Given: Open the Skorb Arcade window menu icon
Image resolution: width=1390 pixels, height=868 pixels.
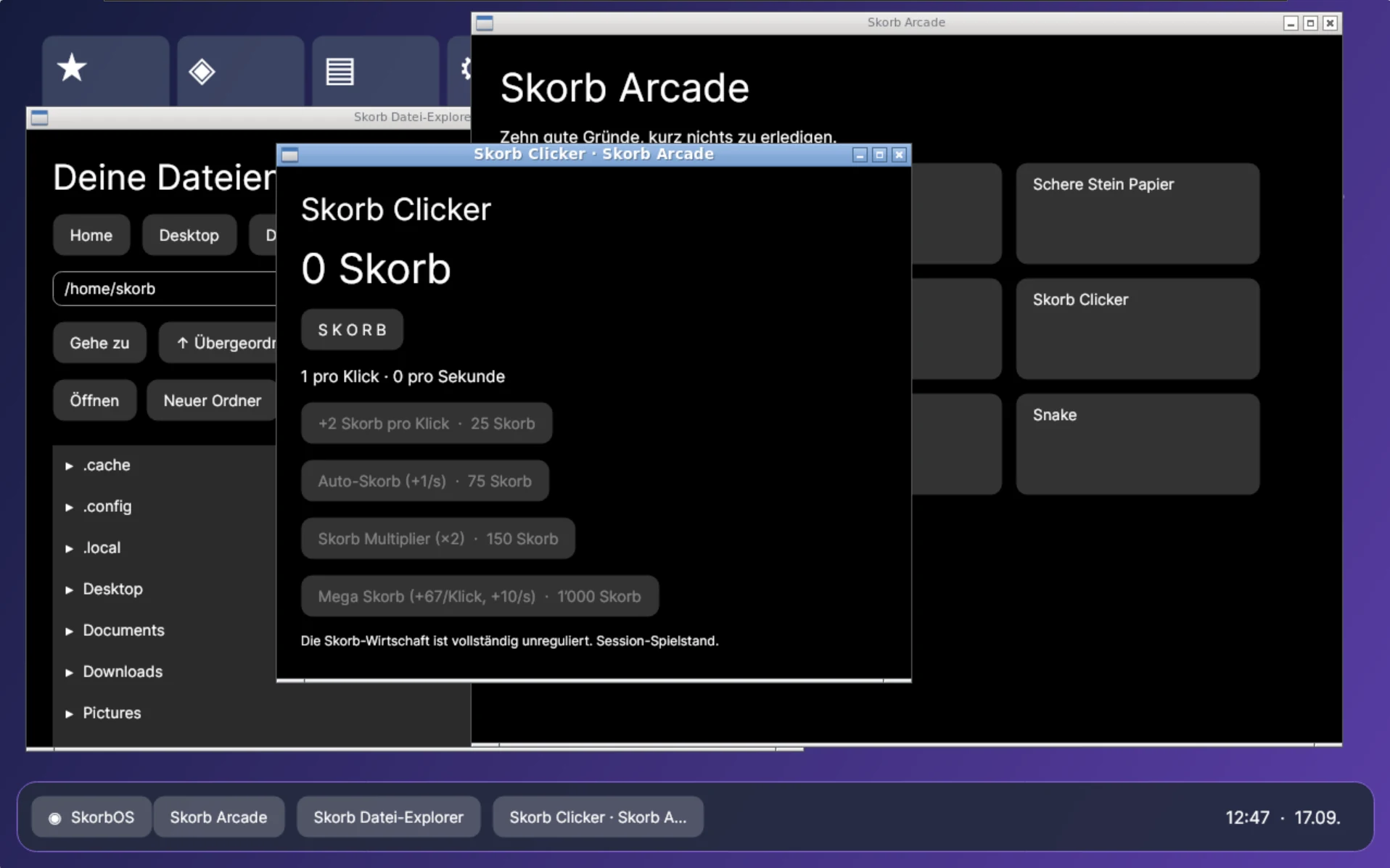Looking at the screenshot, I should pos(485,23).
